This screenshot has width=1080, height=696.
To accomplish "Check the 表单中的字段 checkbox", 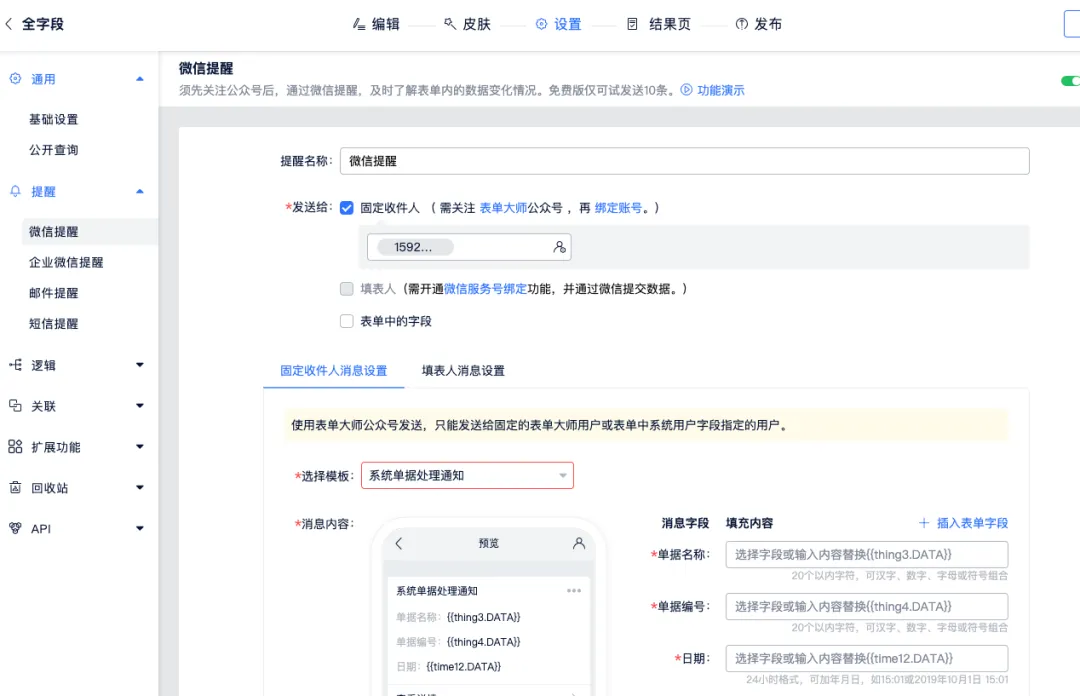I will [347, 321].
